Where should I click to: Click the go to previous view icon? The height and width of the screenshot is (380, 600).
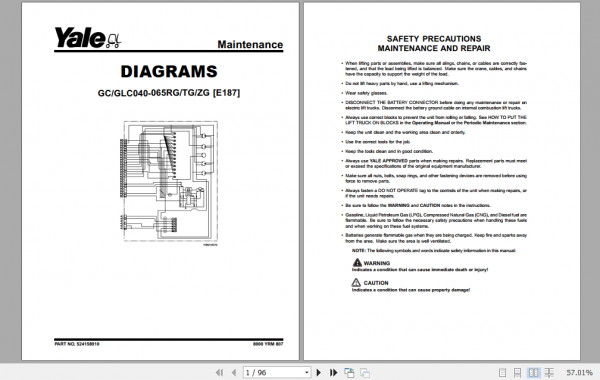[349, 372]
